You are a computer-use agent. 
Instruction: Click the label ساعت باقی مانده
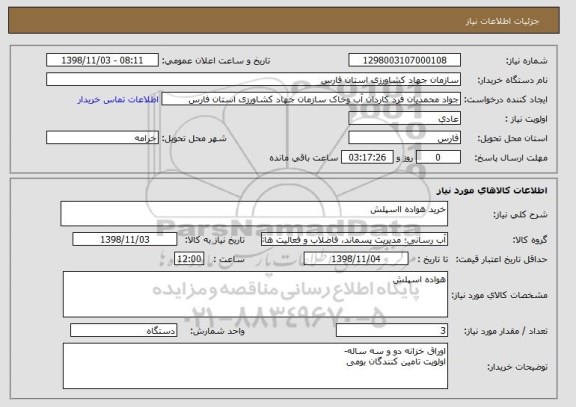click(304, 158)
